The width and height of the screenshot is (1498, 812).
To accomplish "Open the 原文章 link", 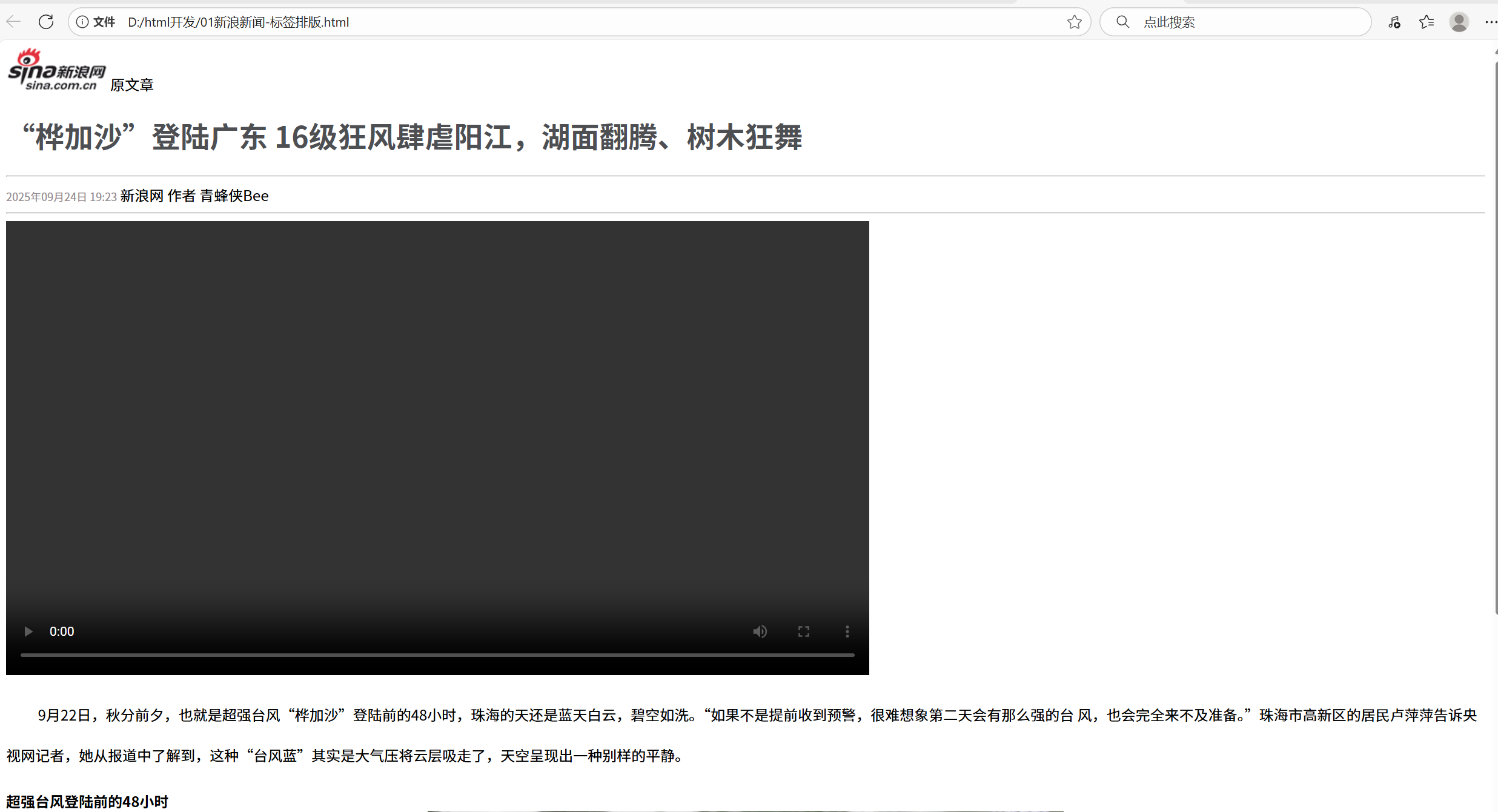I will click(x=132, y=85).
